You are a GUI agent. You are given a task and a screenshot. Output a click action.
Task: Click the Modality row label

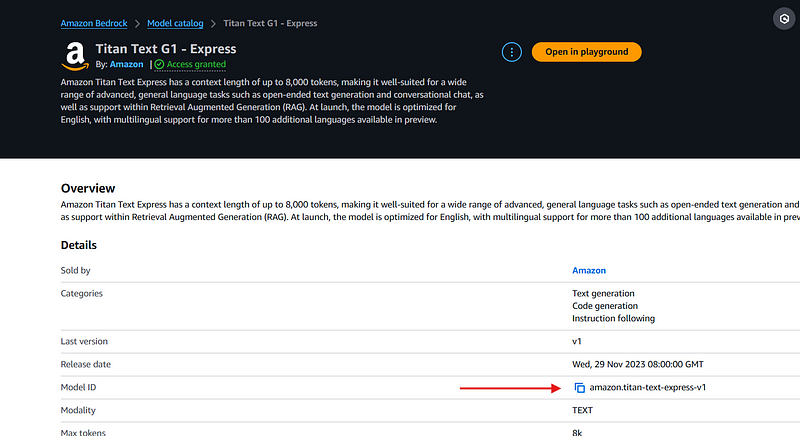pyautogui.click(x=78, y=411)
